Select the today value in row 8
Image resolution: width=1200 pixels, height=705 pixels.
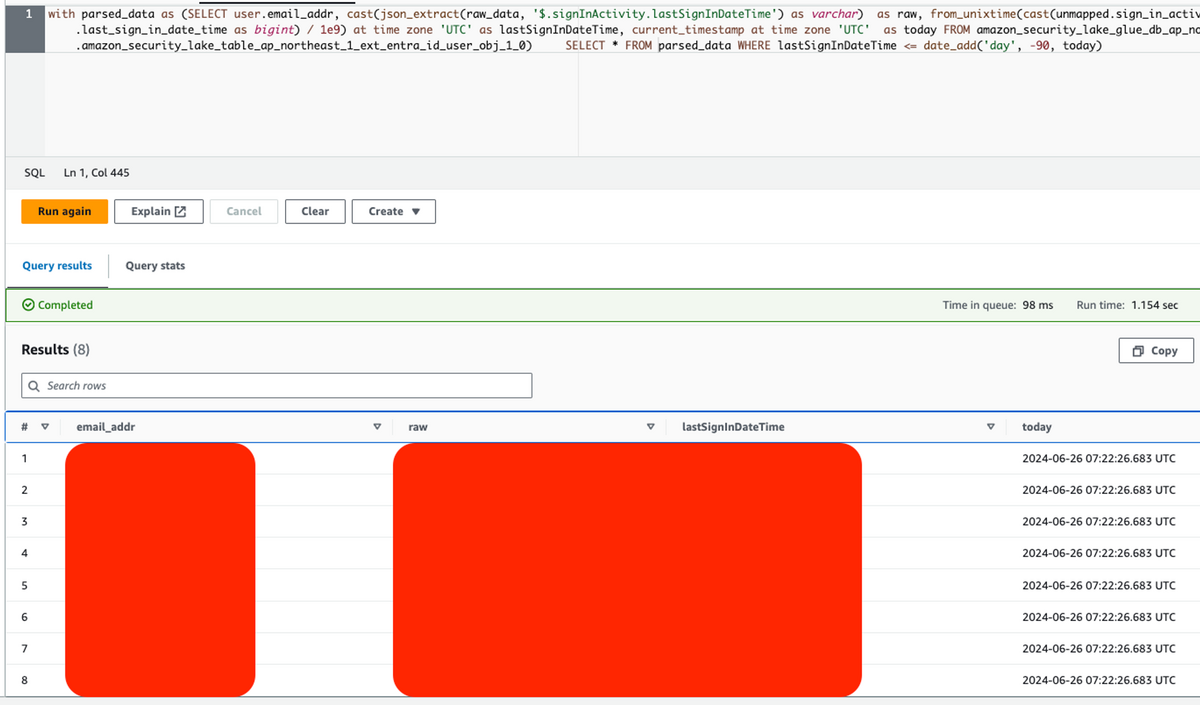pos(1098,680)
